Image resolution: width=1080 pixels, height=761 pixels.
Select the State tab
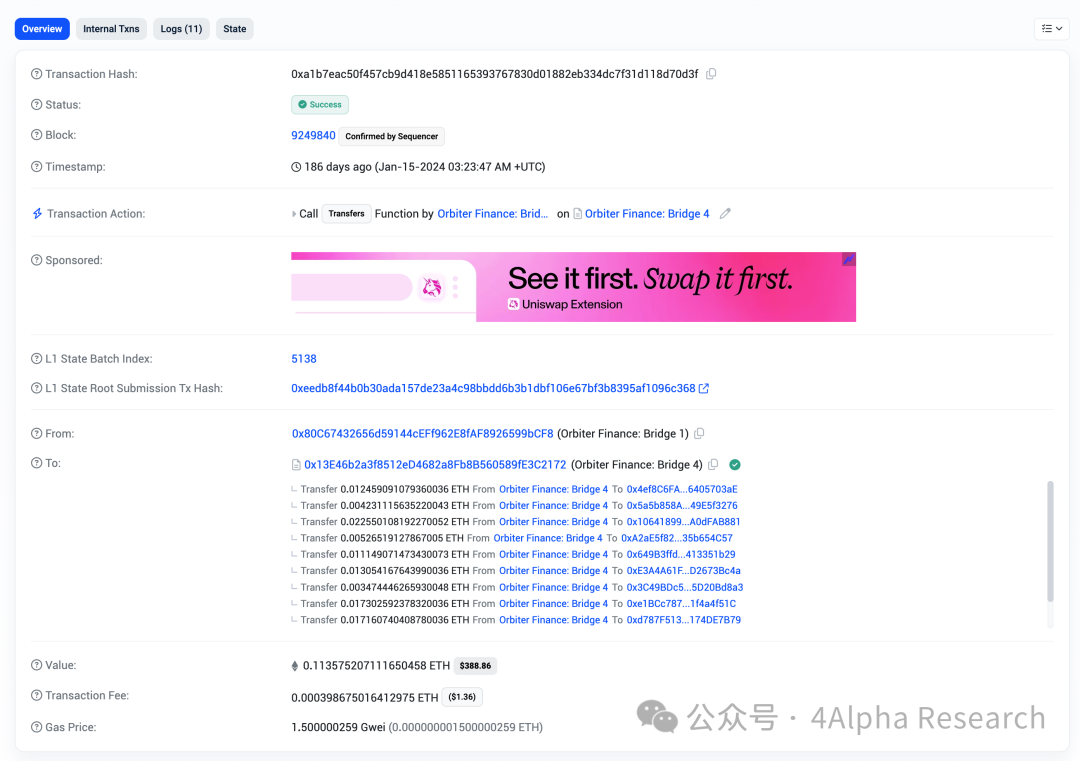[235, 29]
